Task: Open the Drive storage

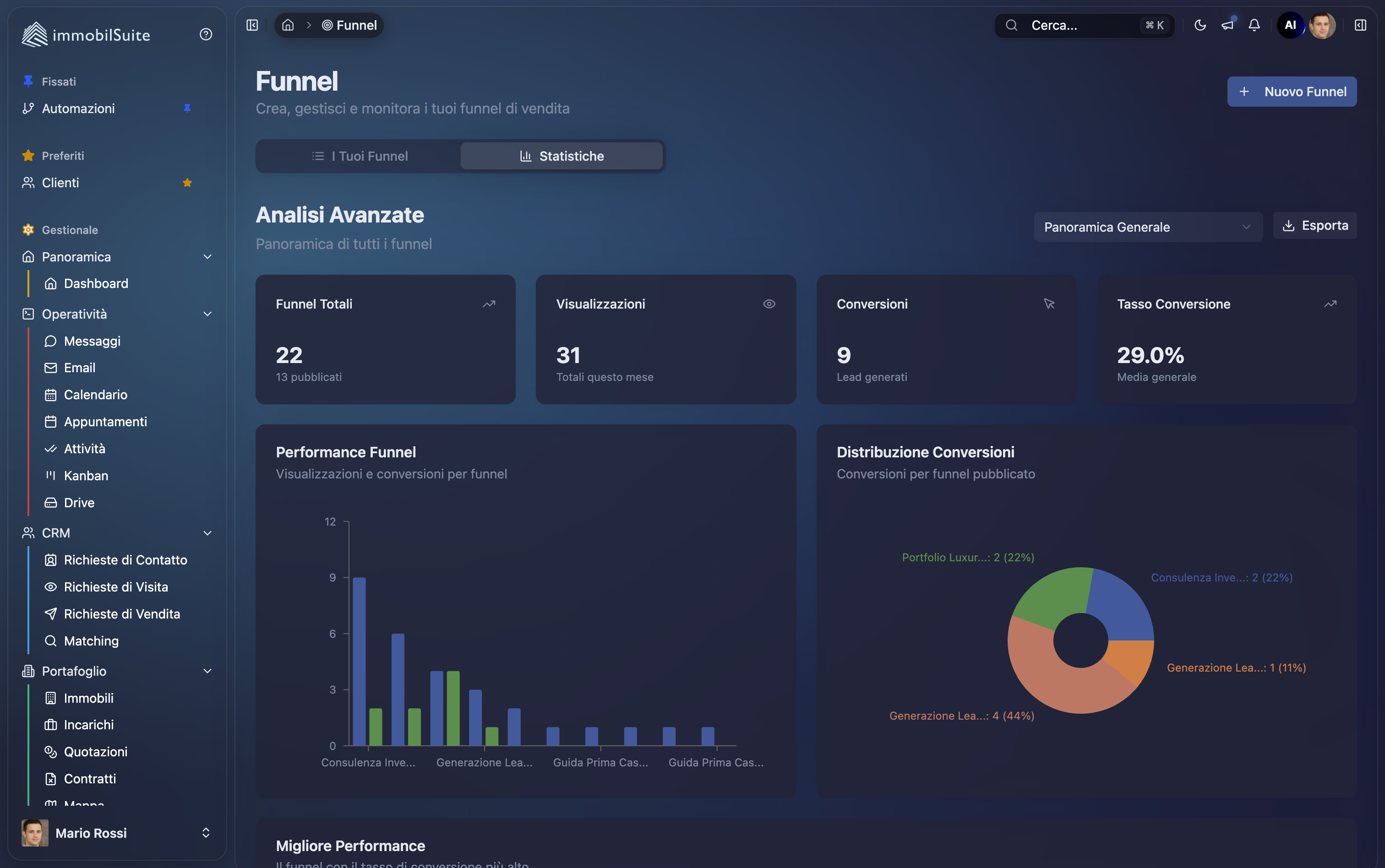Action: [79, 502]
